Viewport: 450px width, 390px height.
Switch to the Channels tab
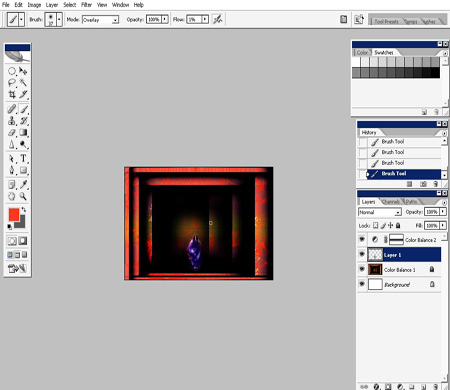tap(390, 202)
